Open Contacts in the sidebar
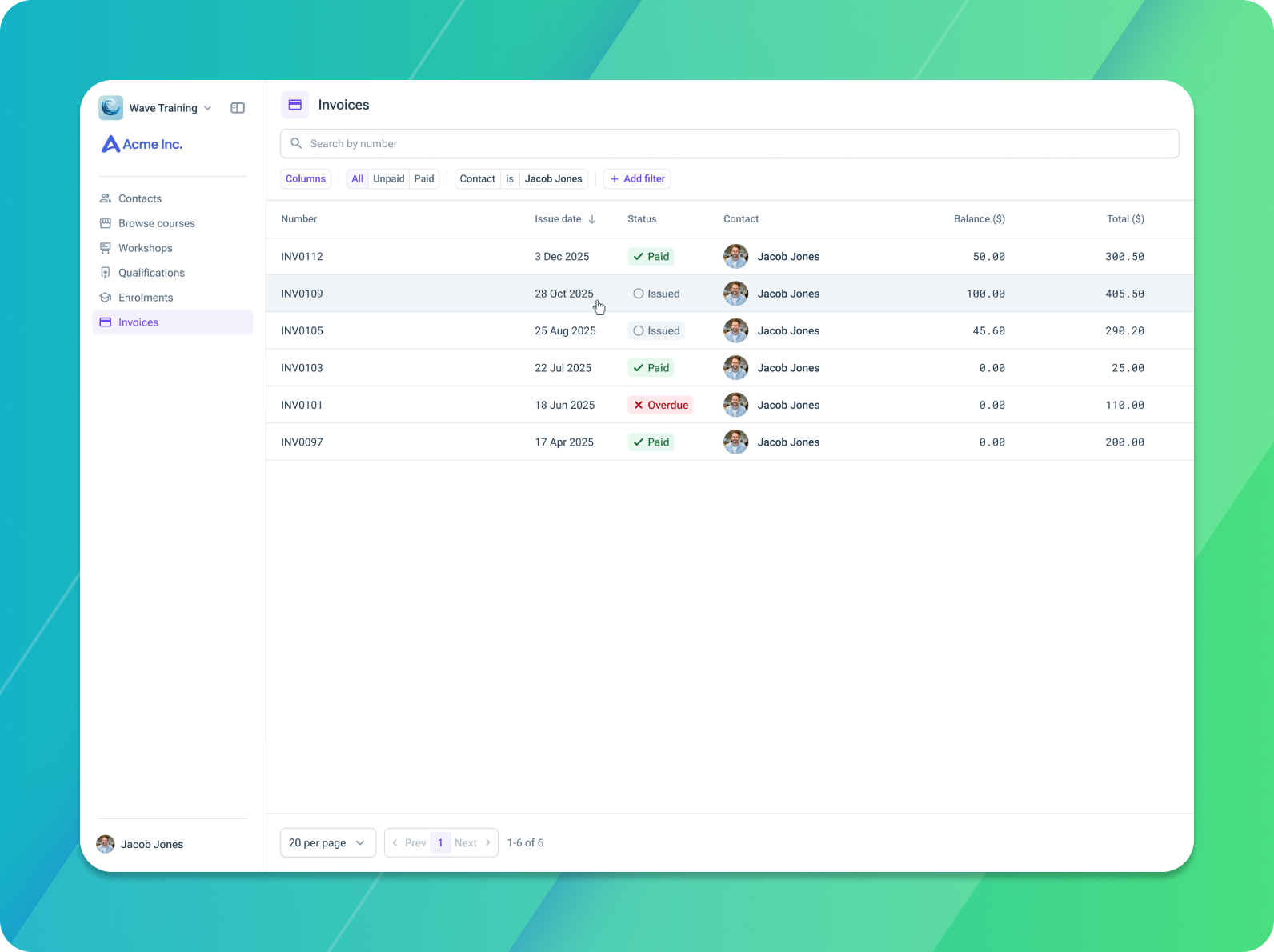The image size is (1274, 952). tap(173, 198)
